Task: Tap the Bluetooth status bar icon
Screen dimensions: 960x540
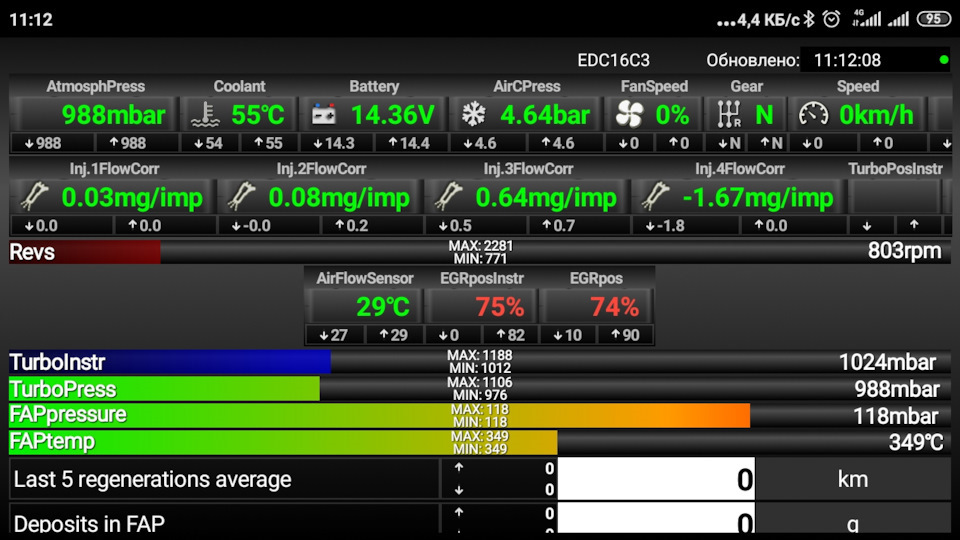Action: (809, 19)
